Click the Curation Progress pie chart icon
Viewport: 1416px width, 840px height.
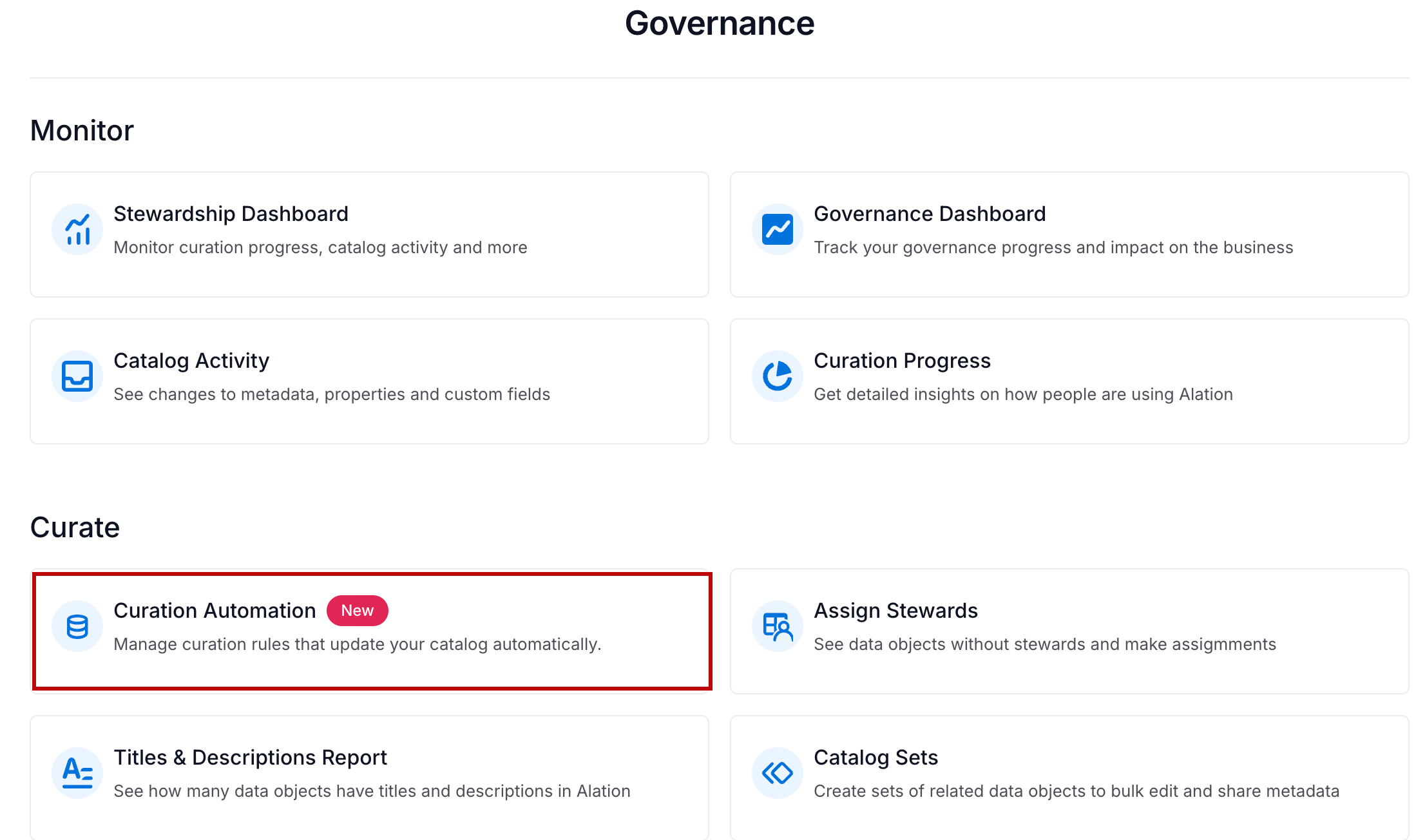point(777,376)
